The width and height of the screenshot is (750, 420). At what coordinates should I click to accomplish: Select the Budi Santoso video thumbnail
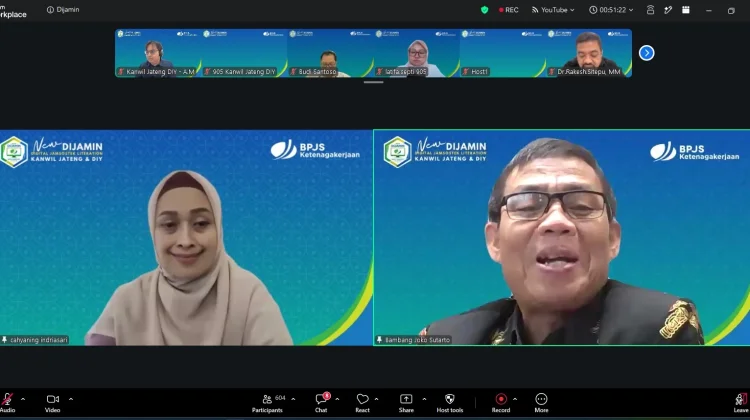click(330, 53)
